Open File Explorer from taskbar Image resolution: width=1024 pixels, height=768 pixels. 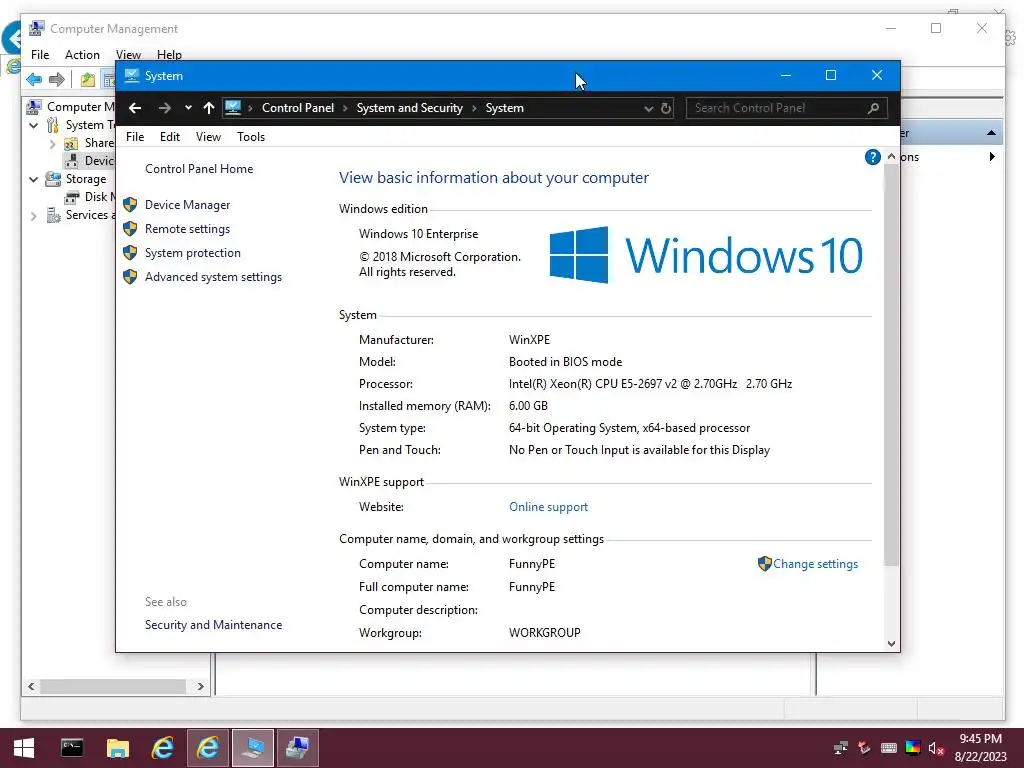click(x=118, y=748)
